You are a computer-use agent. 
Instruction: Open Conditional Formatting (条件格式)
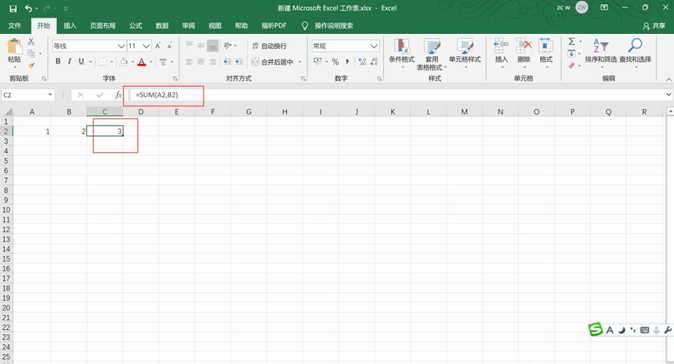pos(401,52)
